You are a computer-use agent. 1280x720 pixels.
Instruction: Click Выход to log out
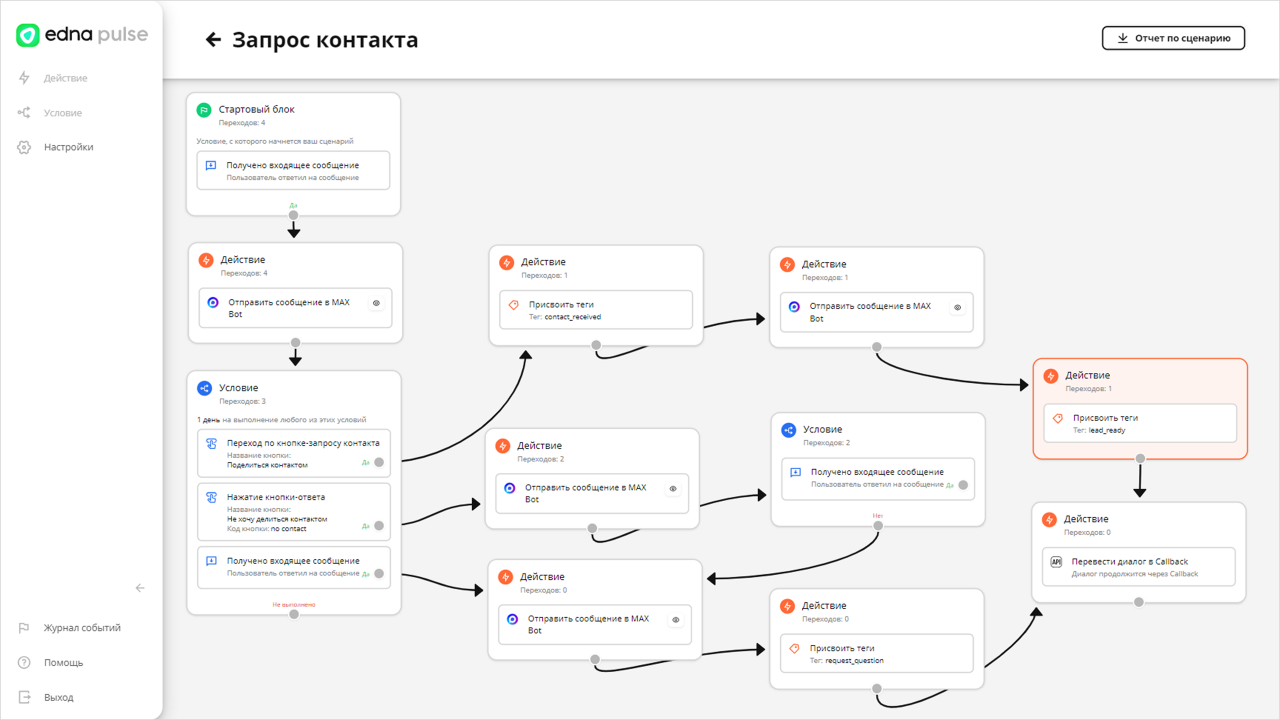tap(58, 697)
